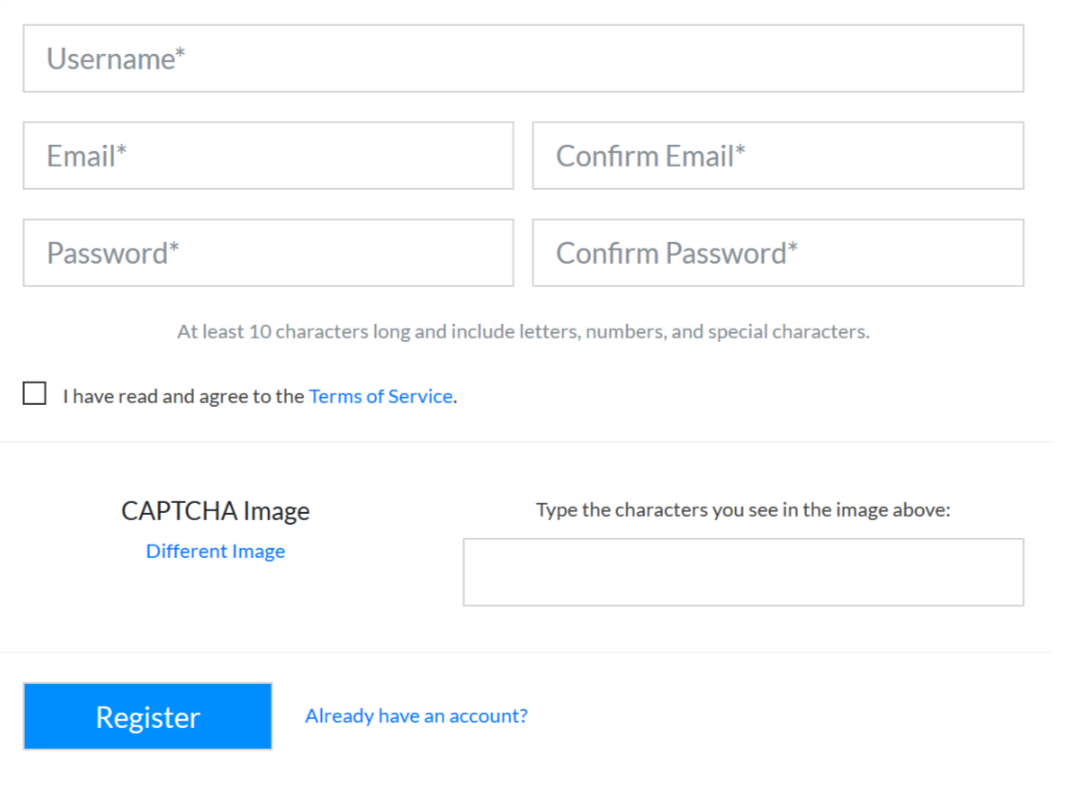
Task: Submit the form with the Register button
Action: point(147,716)
